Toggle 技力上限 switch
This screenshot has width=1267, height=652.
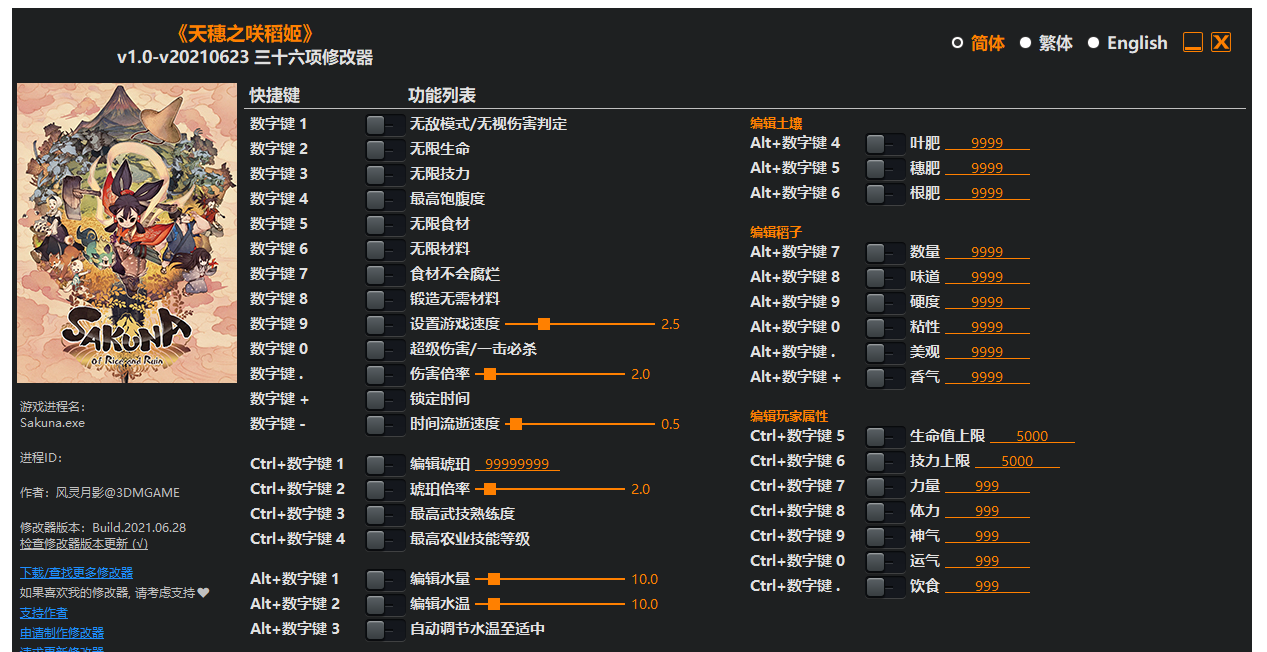click(x=885, y=461)
